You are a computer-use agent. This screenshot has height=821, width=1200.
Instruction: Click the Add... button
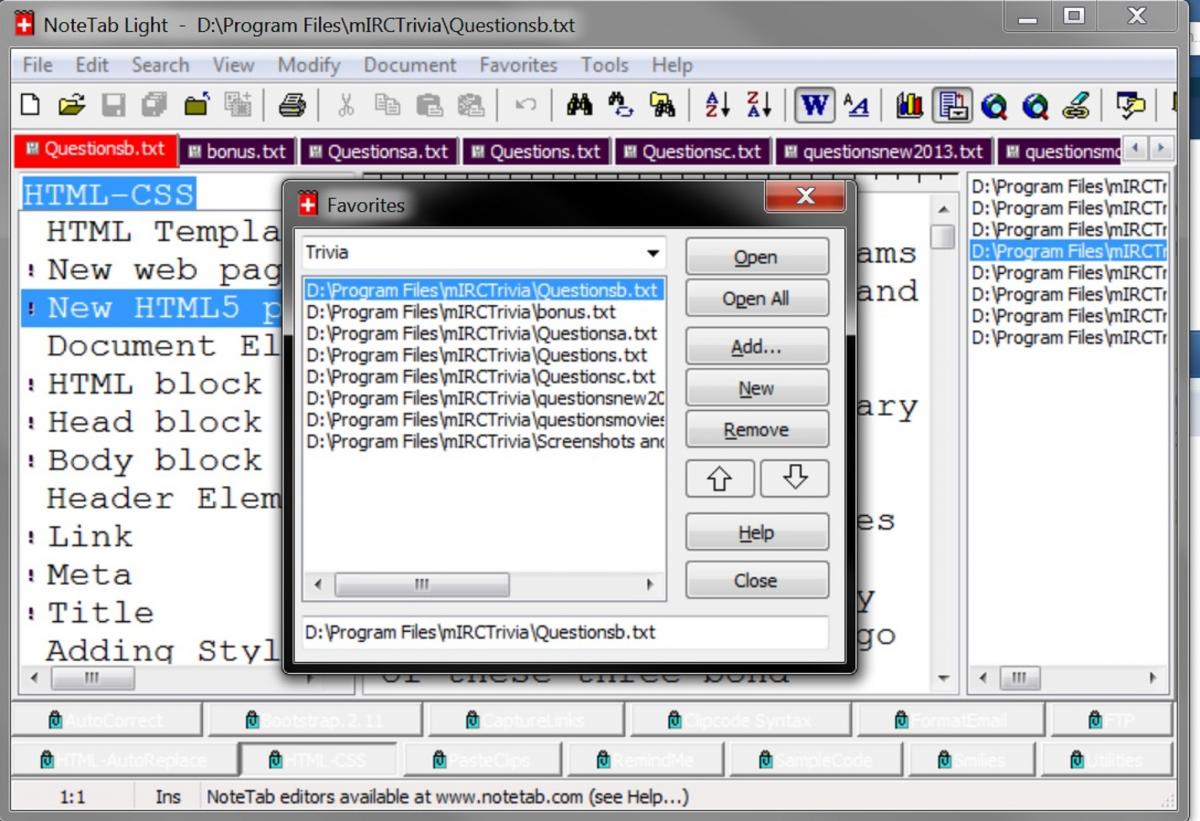click(x=757, y=347)
